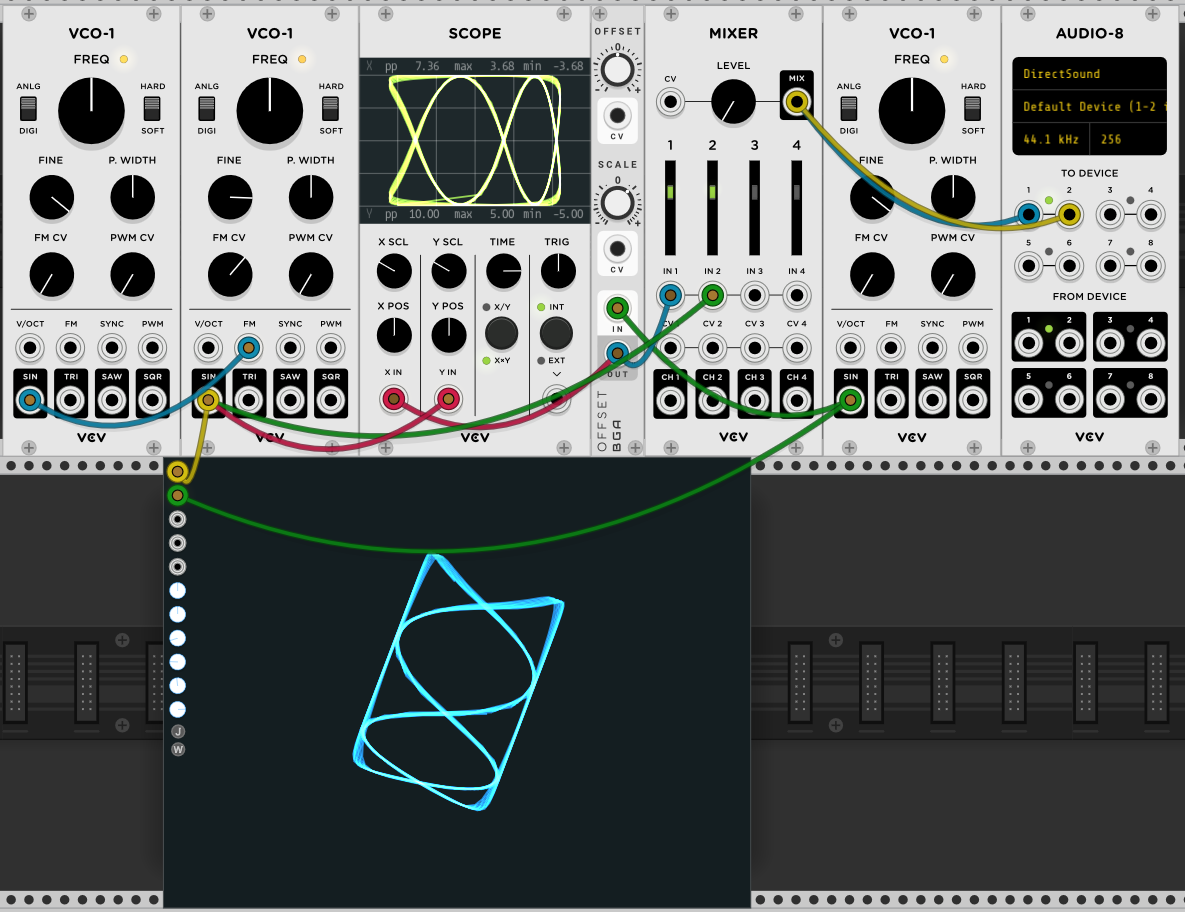This screenshot has height=912, width=1185.
Task: Click the LEVEL knob on MIXER
Action: click(x=733, y=101)
